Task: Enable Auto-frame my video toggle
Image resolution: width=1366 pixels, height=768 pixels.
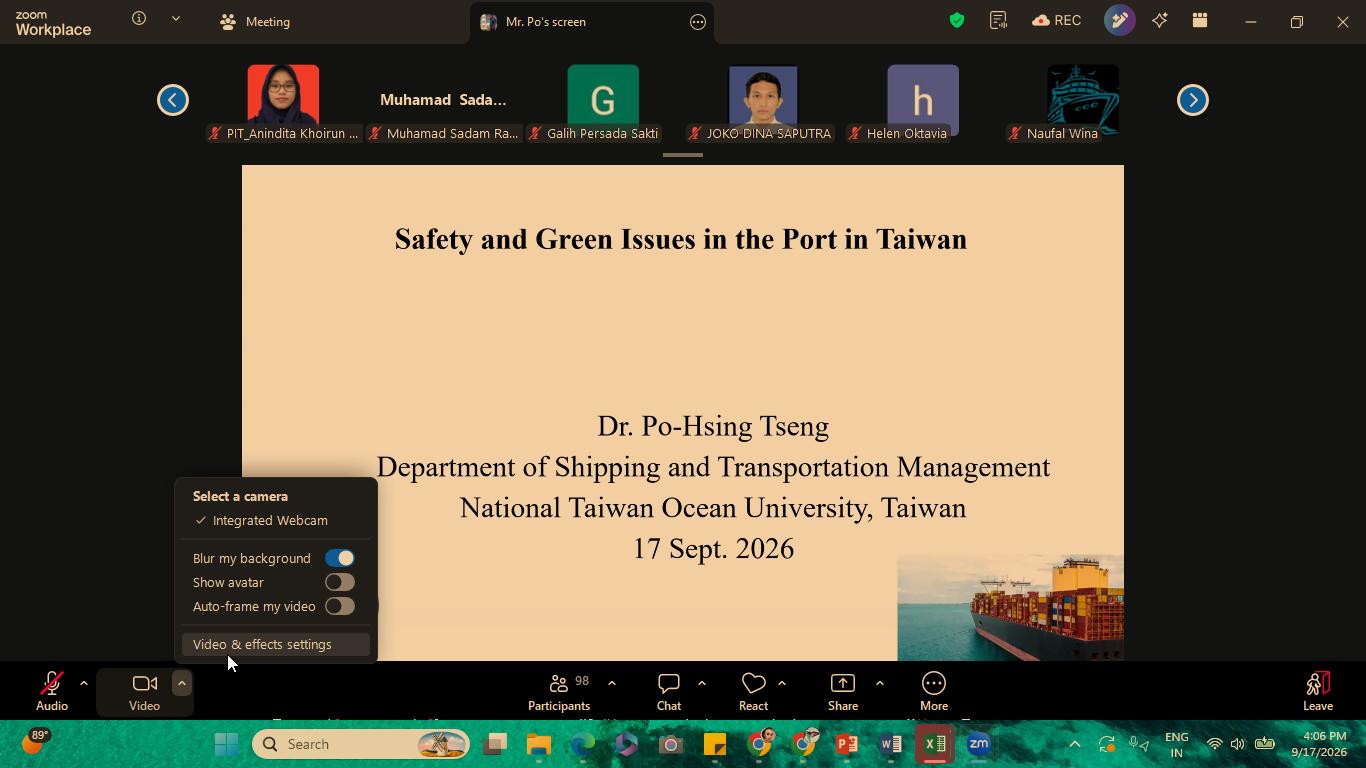Action: pos(340,606)
